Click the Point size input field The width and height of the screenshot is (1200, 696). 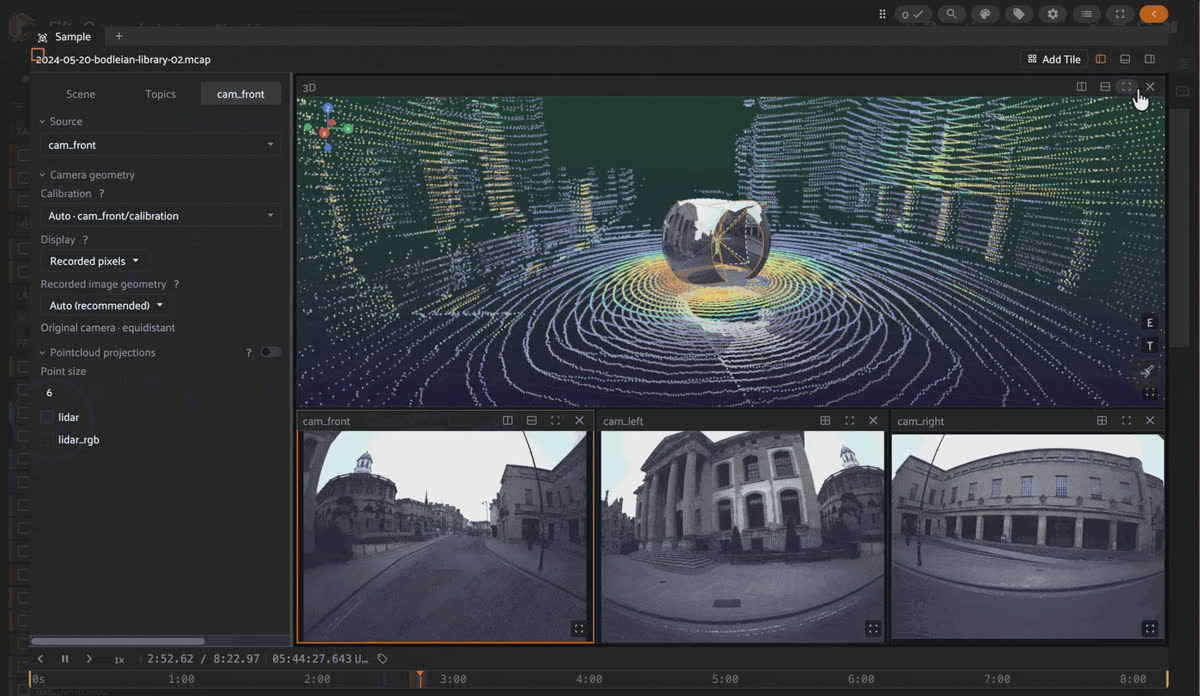pos(160,393)
